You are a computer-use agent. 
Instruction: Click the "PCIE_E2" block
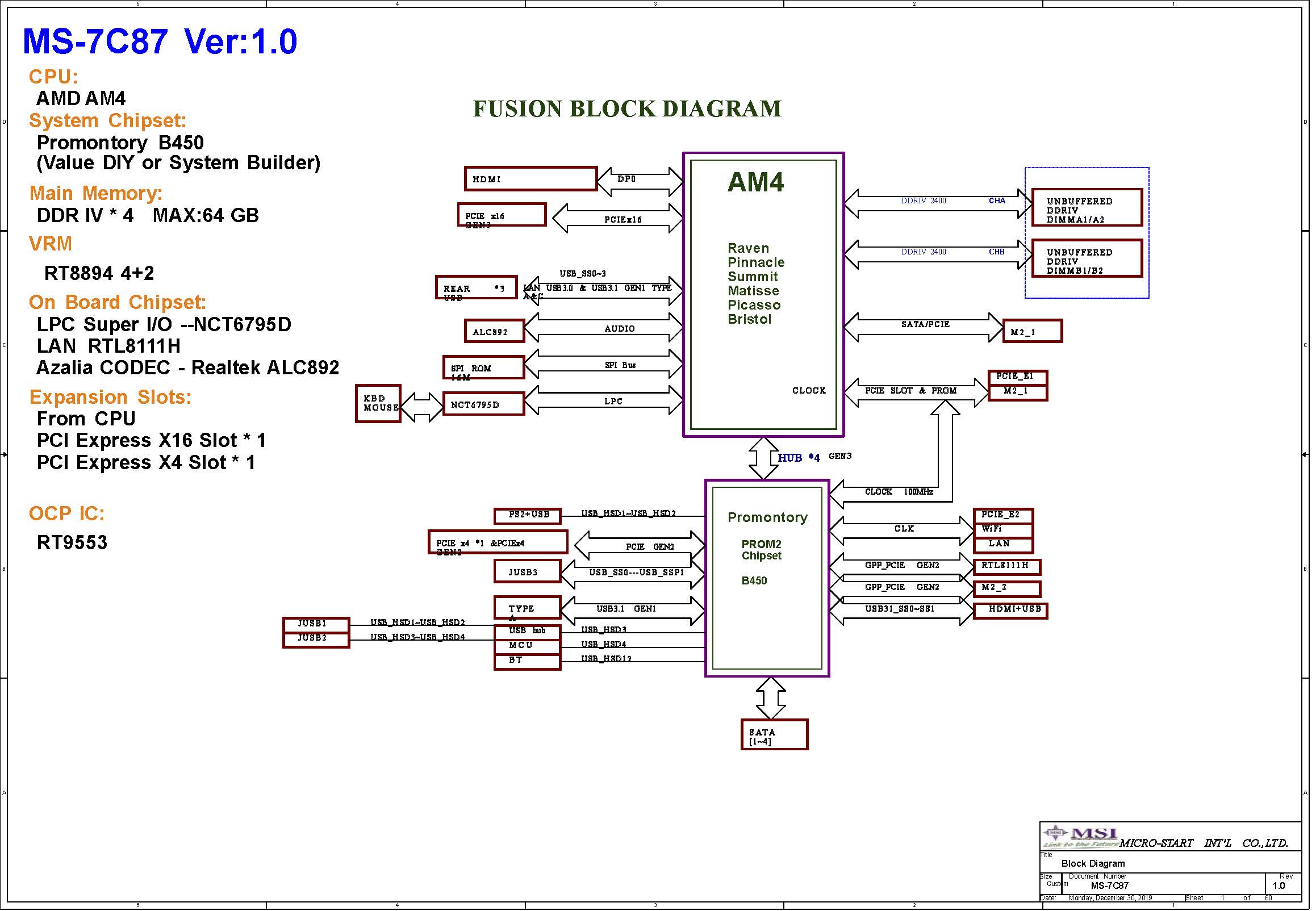click(x=1003, y=516)
